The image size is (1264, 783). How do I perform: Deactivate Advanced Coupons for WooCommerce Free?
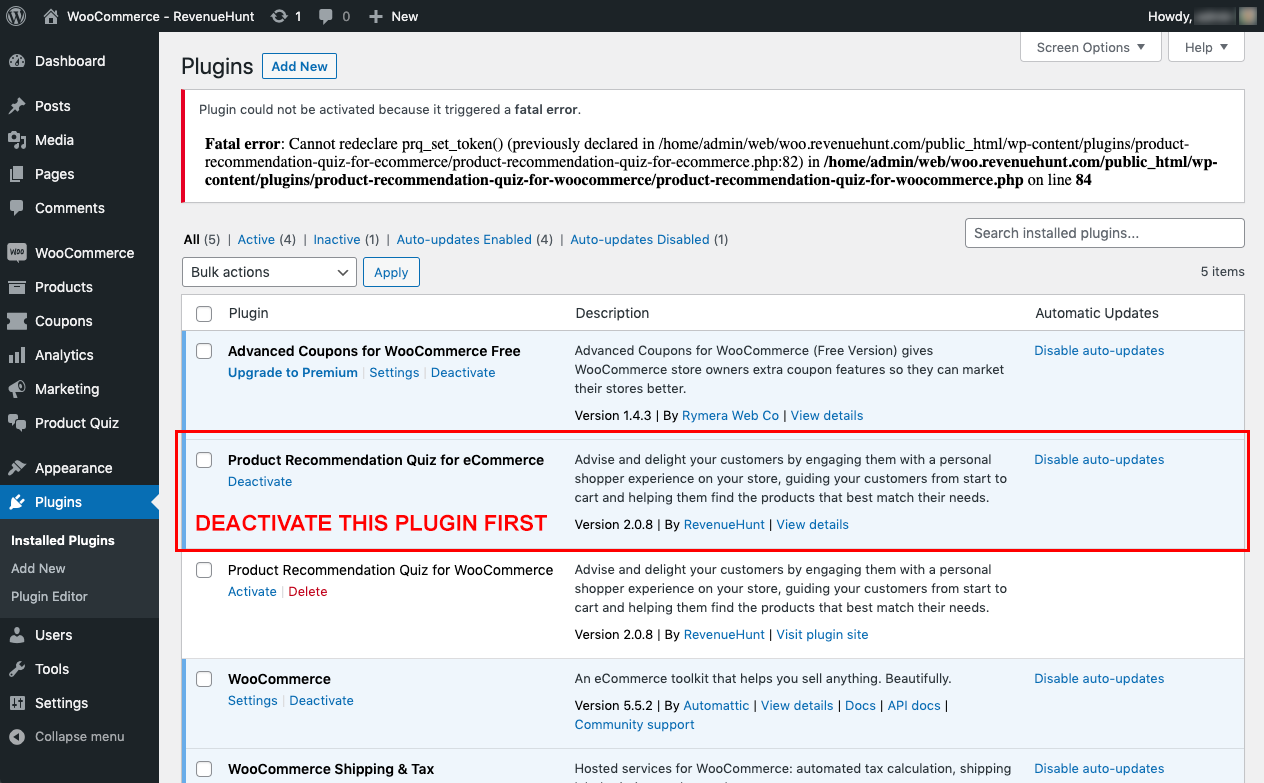[463, 373]
